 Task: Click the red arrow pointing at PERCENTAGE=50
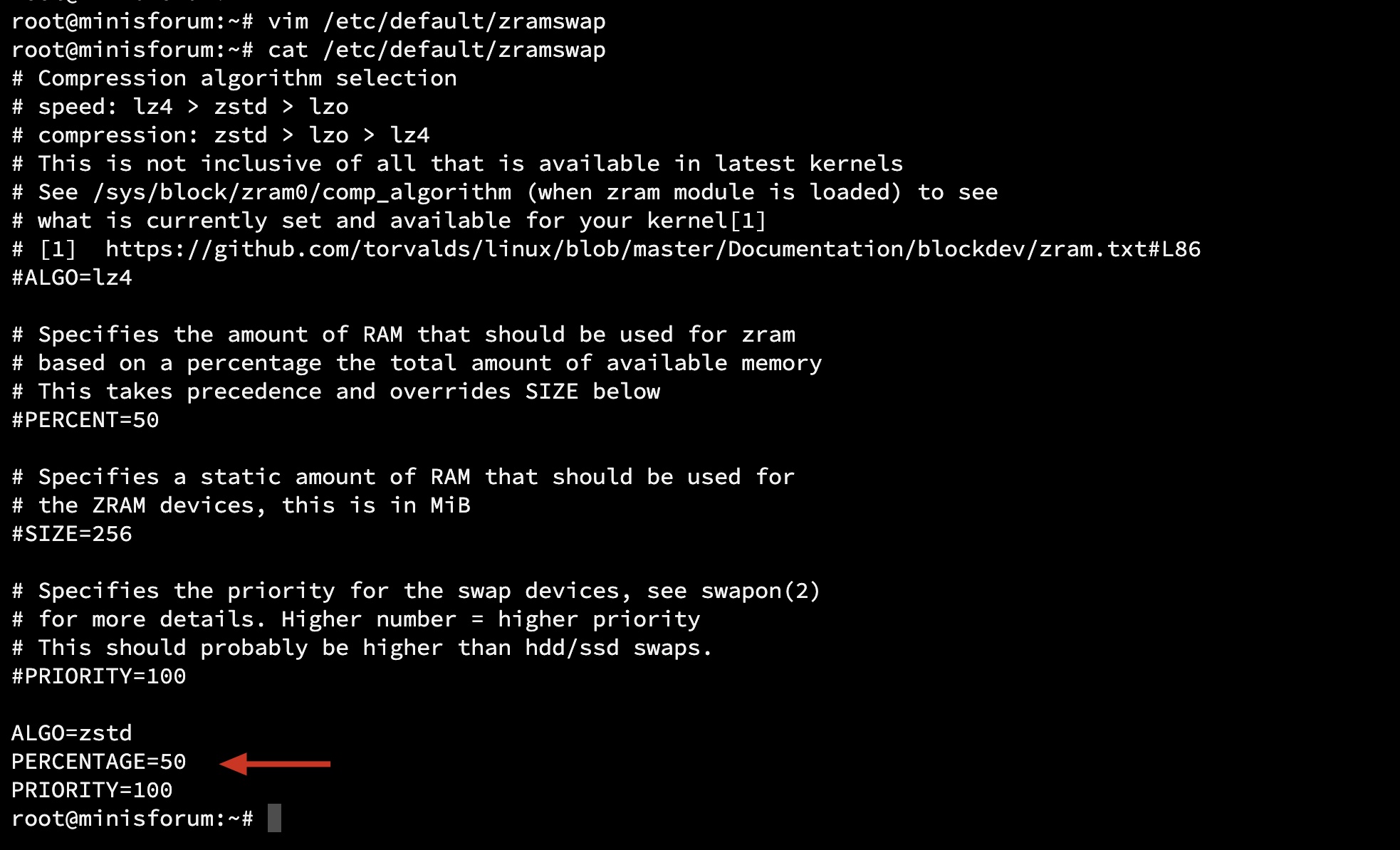[x=275, y=764]
